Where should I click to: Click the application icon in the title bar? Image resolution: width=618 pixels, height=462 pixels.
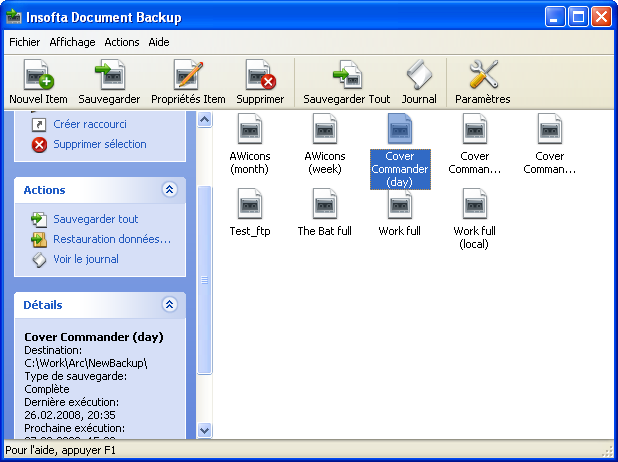click(14, 17)
